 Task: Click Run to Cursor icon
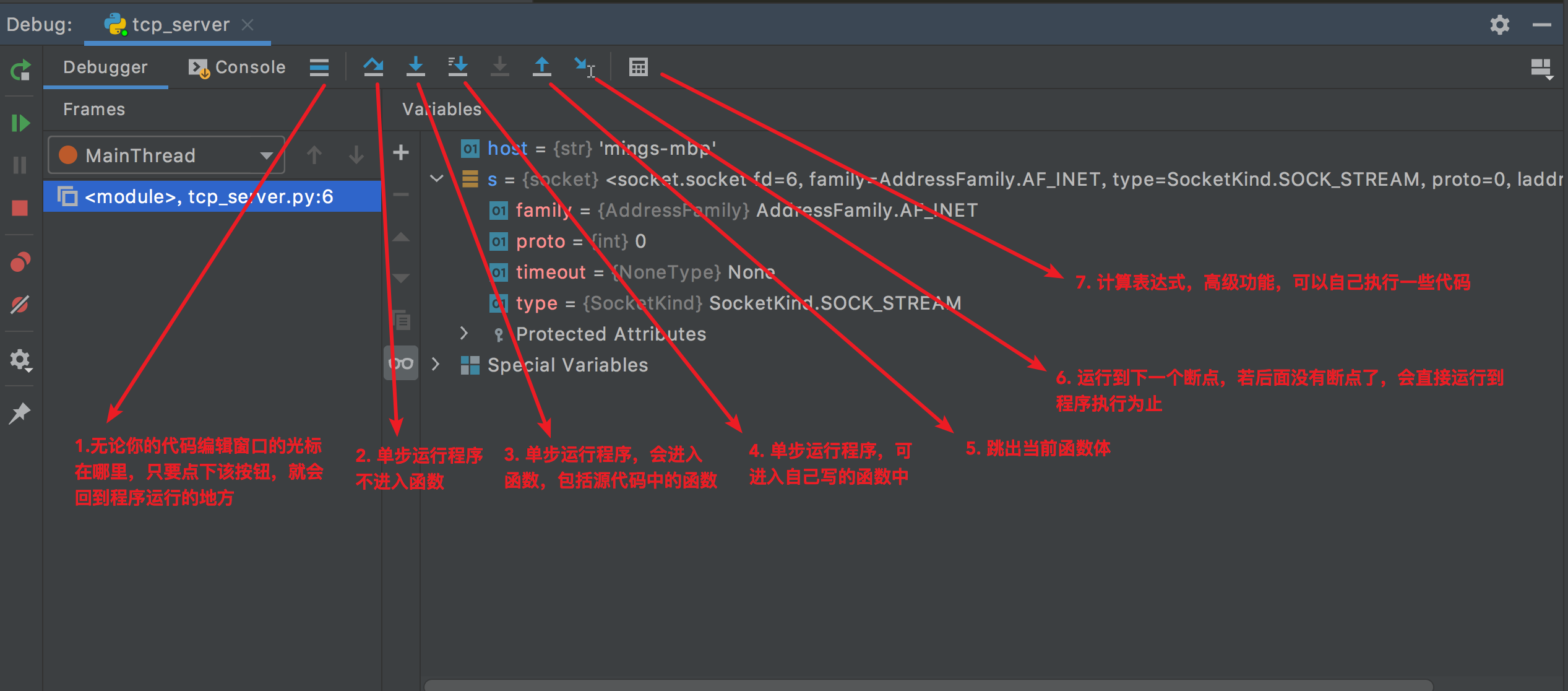tap(584, 67)
